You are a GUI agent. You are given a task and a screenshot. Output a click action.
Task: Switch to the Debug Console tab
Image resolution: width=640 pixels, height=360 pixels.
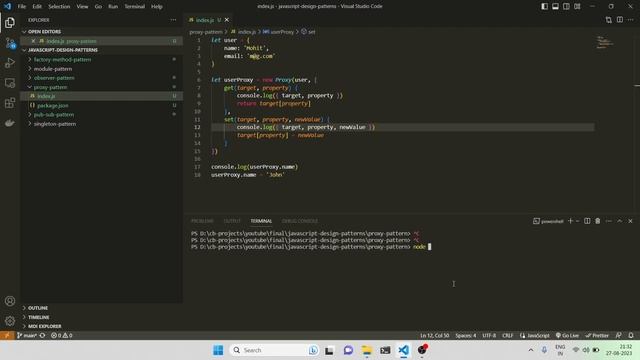click(x=300, y=221)
